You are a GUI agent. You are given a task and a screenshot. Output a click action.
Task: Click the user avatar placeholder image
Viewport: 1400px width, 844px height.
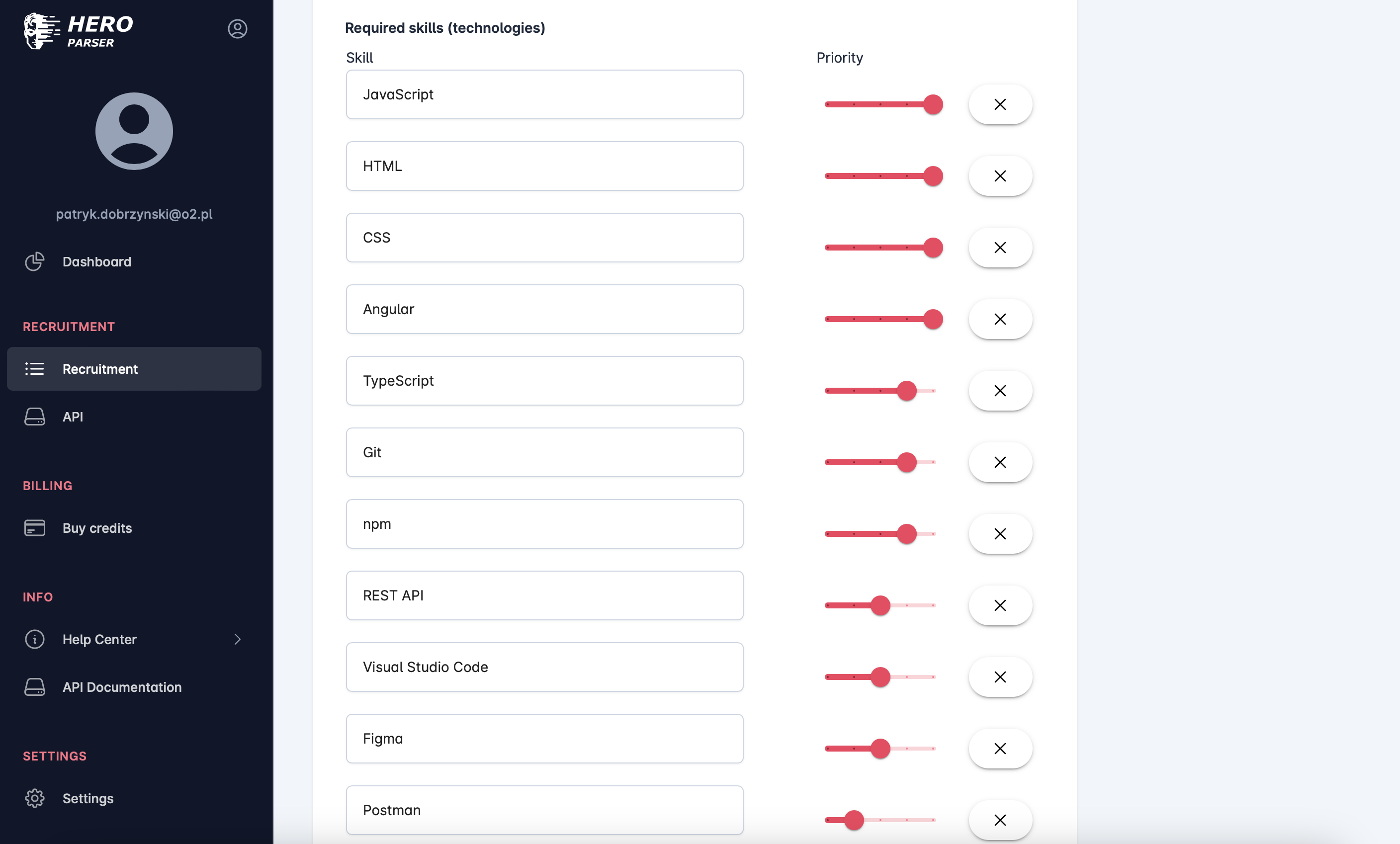pyautogui.click(x=134, y=131)
